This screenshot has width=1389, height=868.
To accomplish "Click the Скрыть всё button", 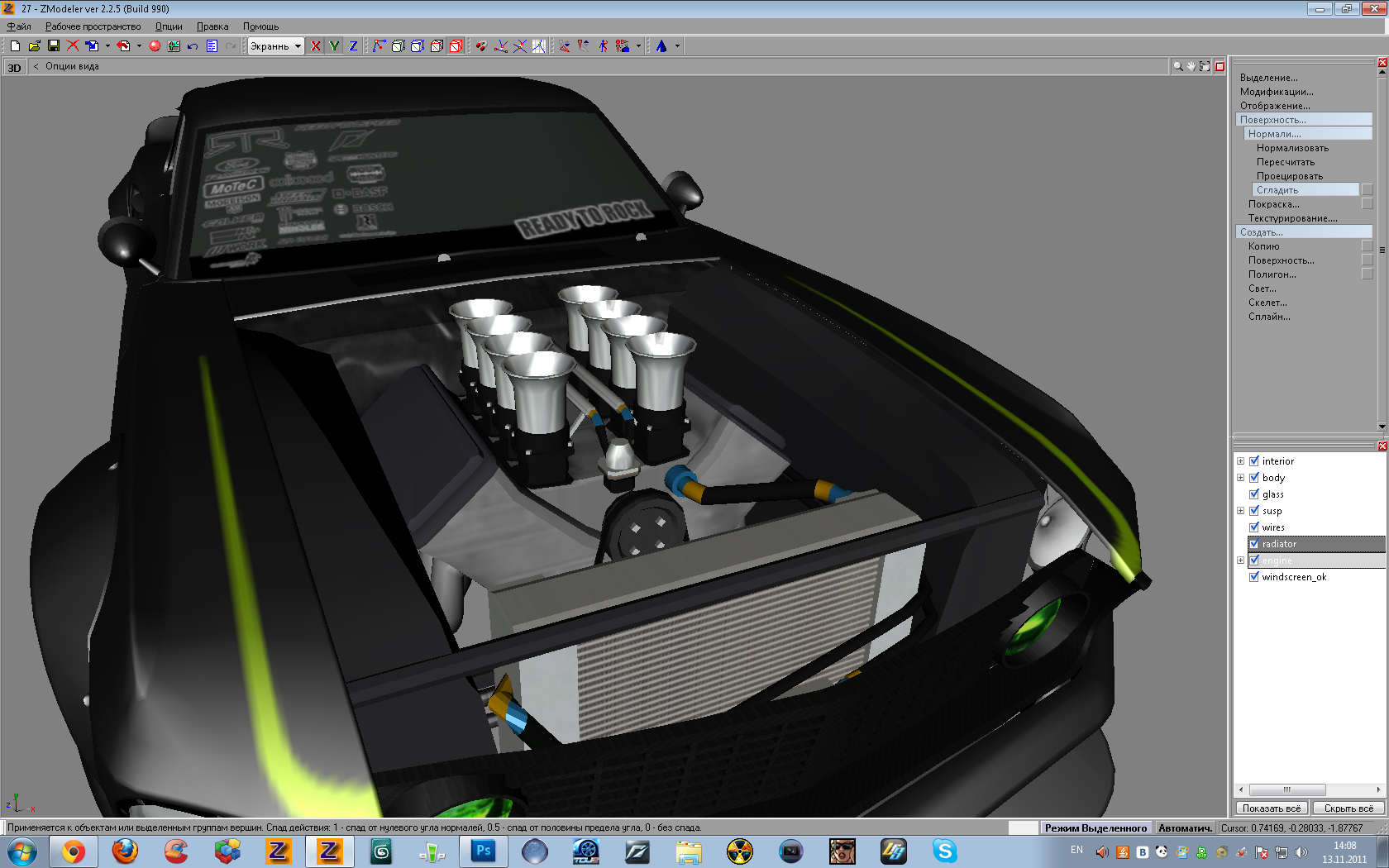I will 1348,808.
